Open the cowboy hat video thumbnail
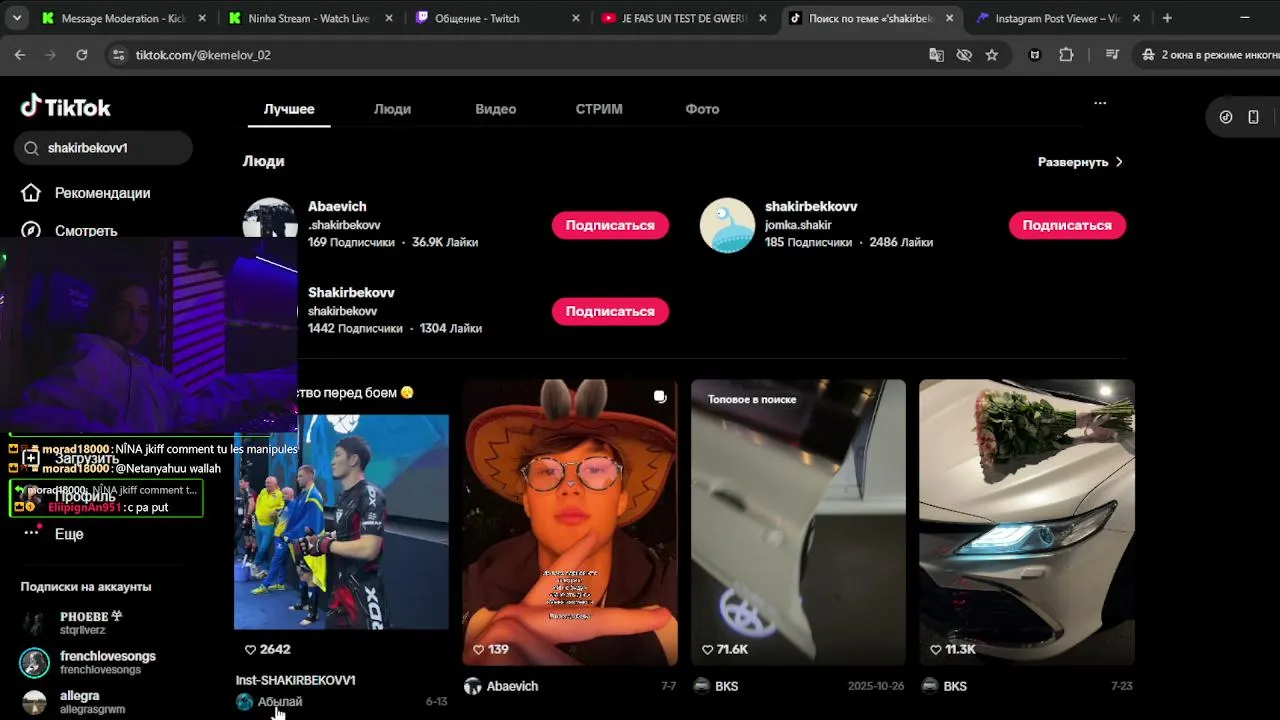 pyautogui.click(x=570, y=522)
